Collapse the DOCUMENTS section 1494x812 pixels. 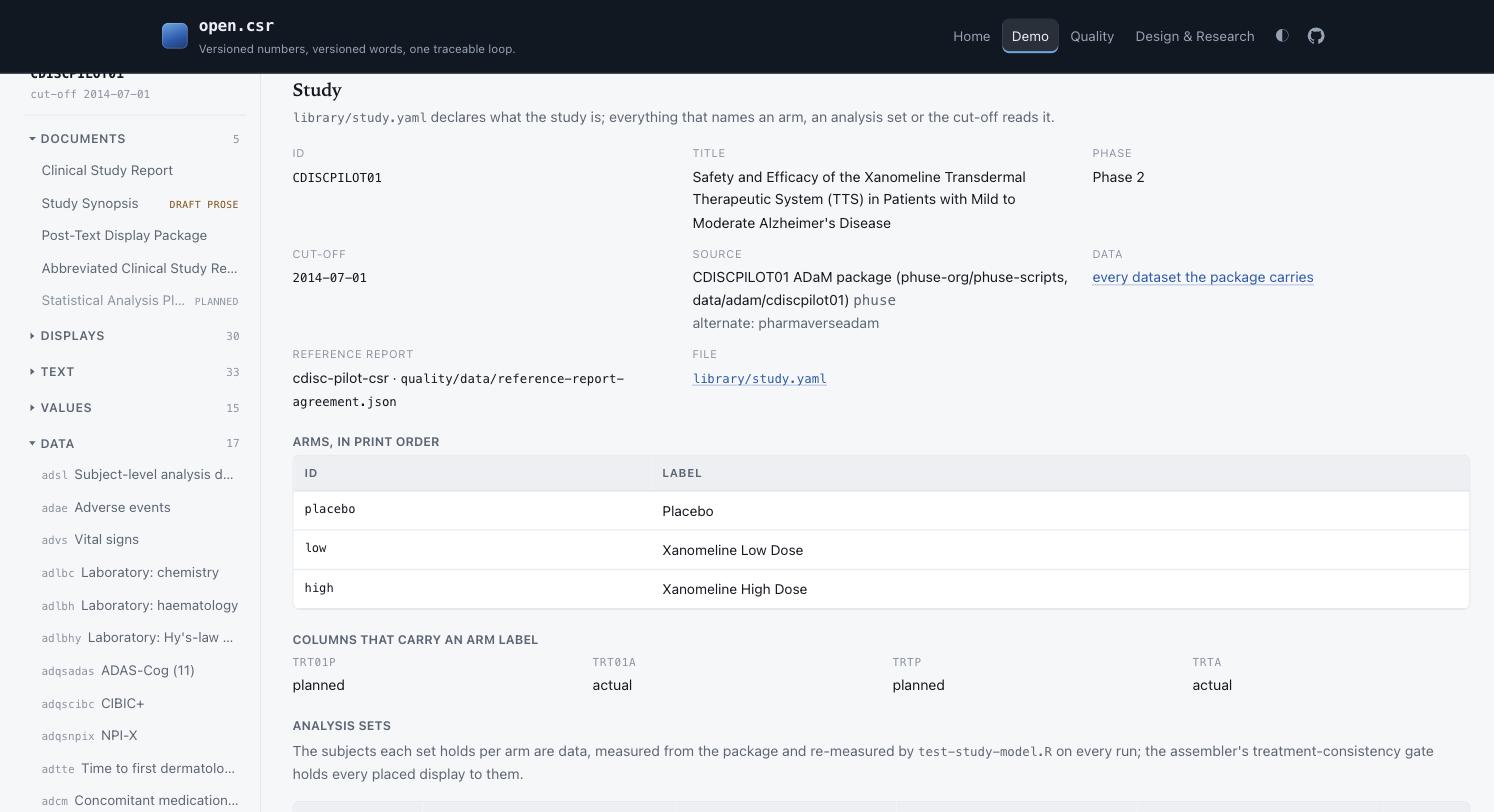coord(135,139)
